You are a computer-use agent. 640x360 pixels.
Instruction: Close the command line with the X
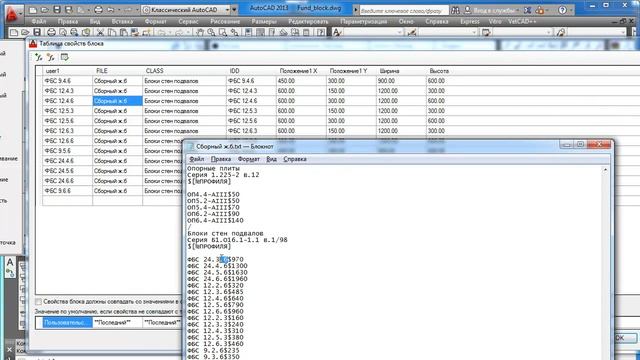[x=9, y=350]
